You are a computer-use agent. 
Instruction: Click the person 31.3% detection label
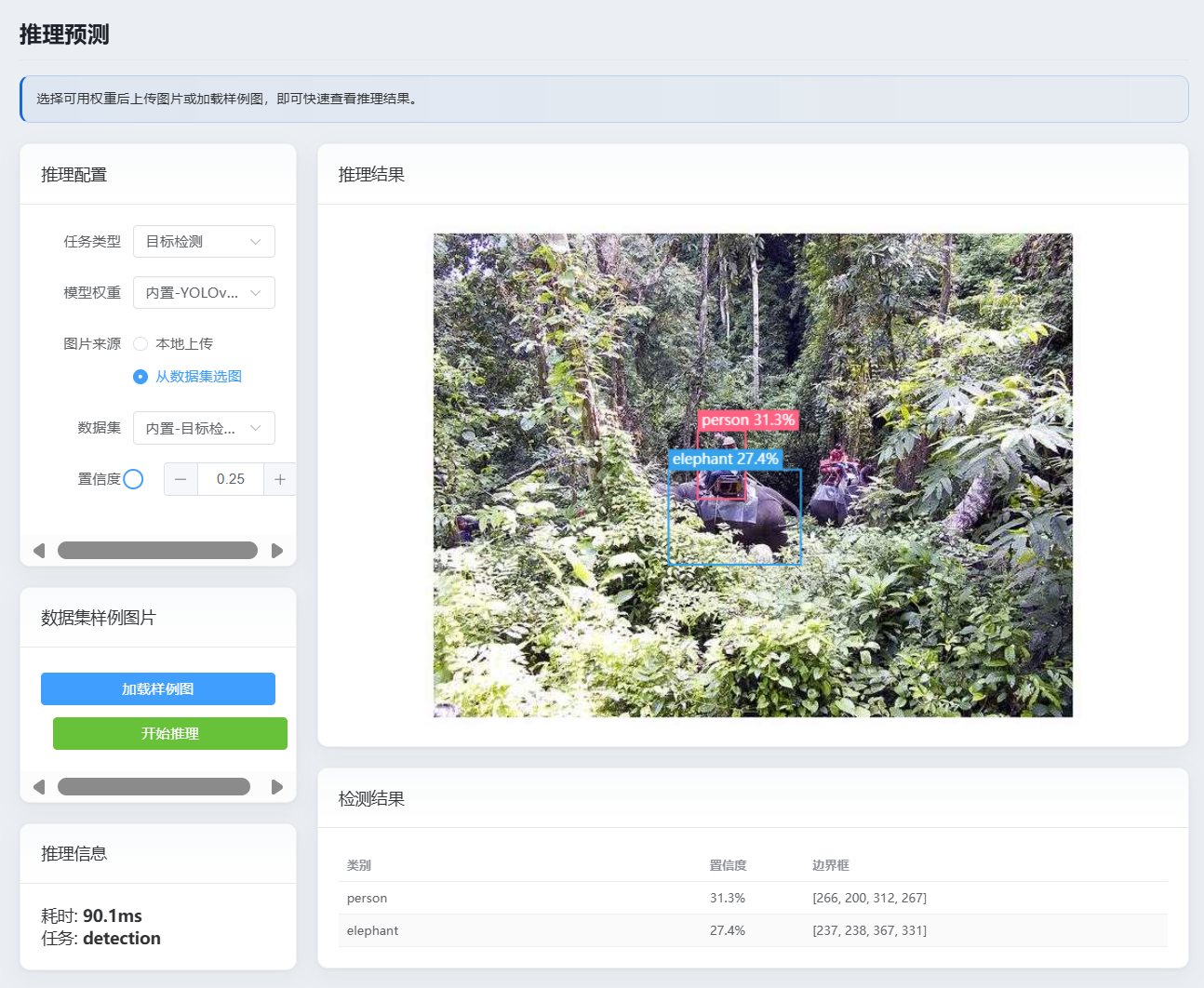748,421
